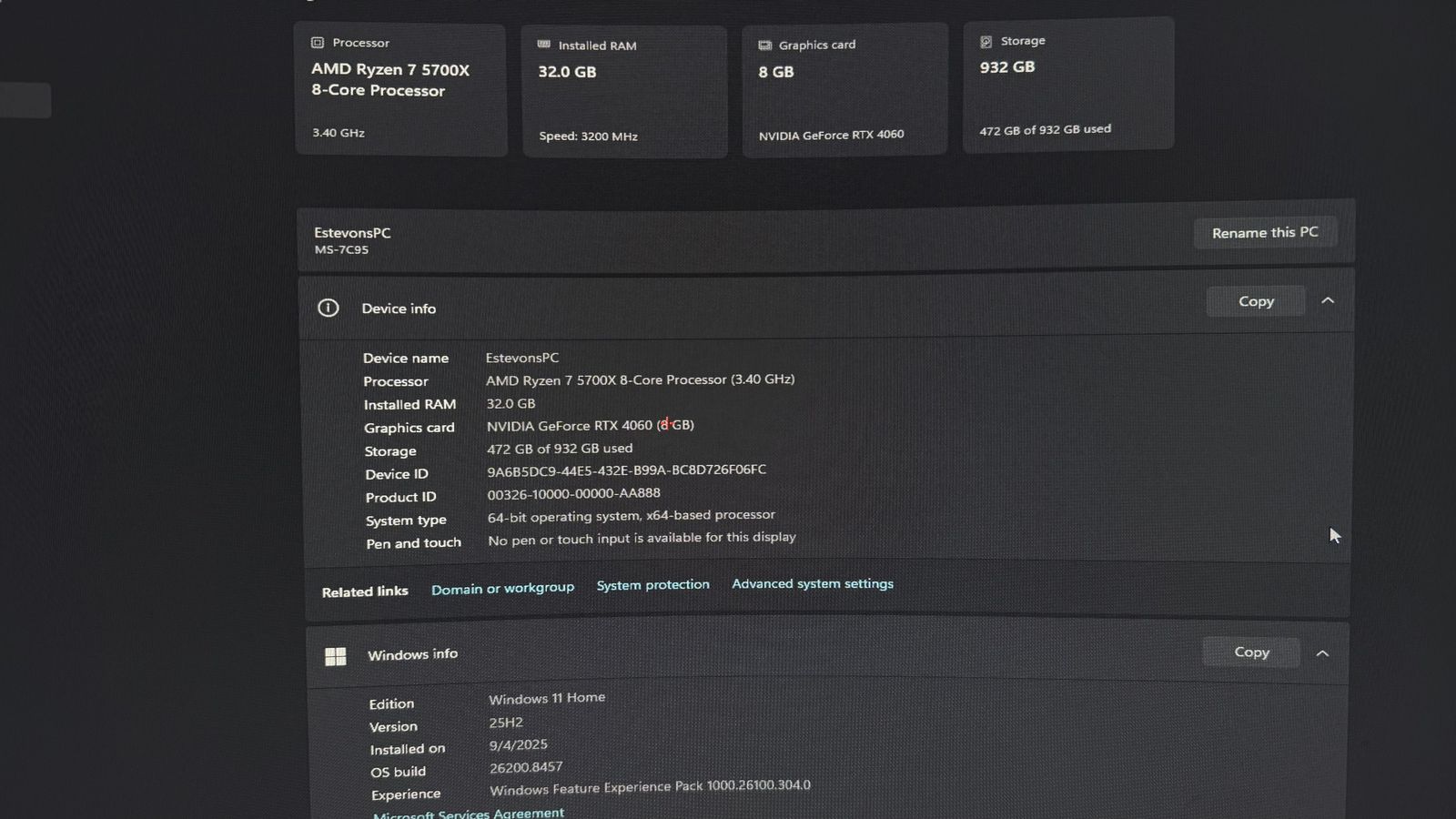Click Windows Feature Experience Pack text
1456x819 pixels.
650,787
